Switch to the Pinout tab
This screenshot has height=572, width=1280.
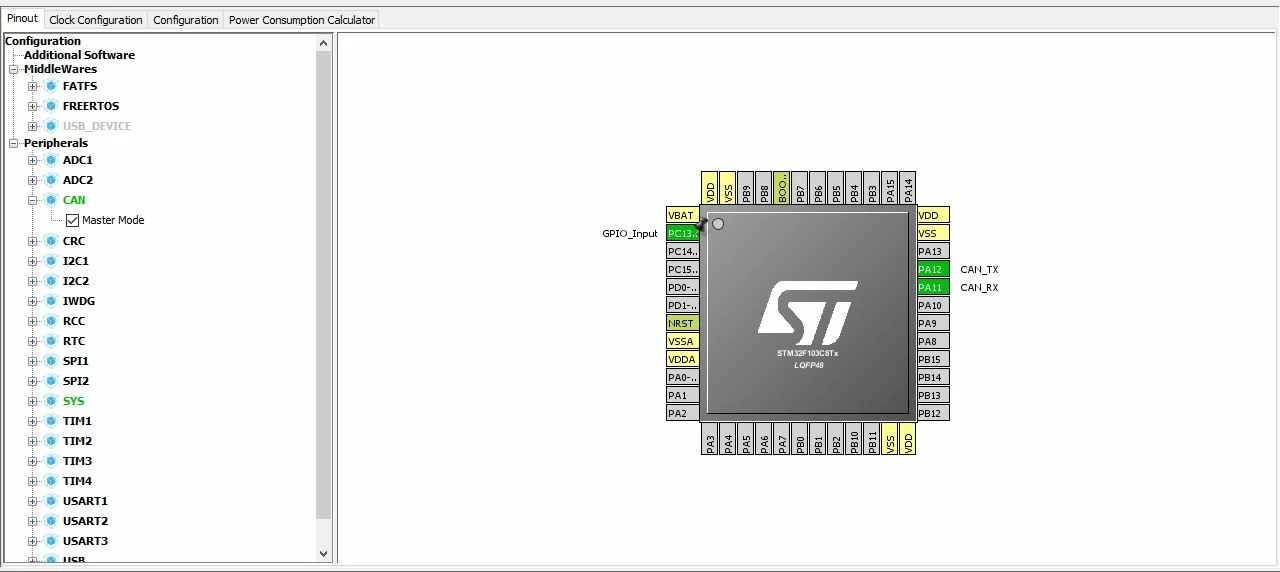(x=22, y=19)
